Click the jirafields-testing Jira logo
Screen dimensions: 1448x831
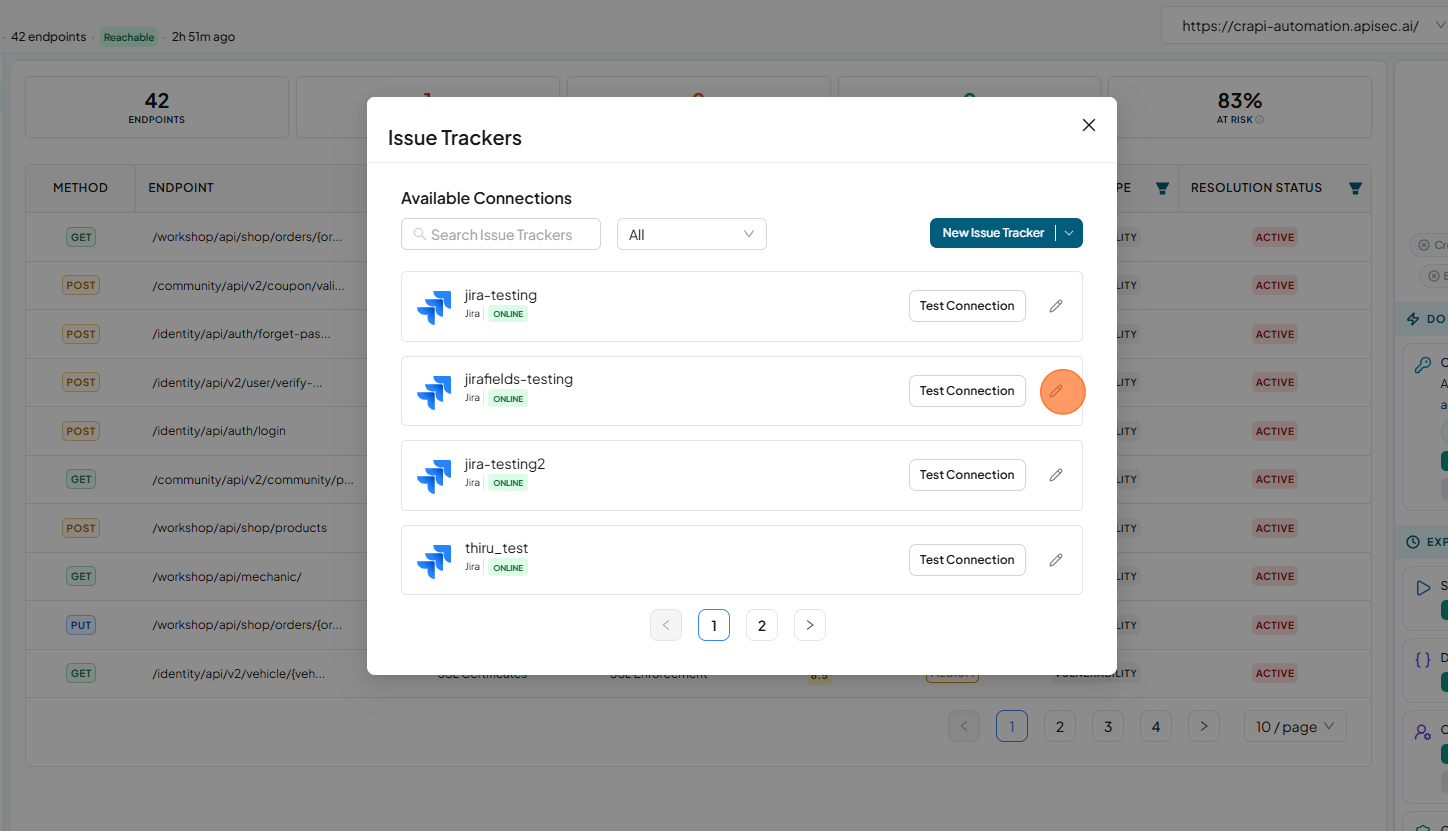click(x=434, y=392)
